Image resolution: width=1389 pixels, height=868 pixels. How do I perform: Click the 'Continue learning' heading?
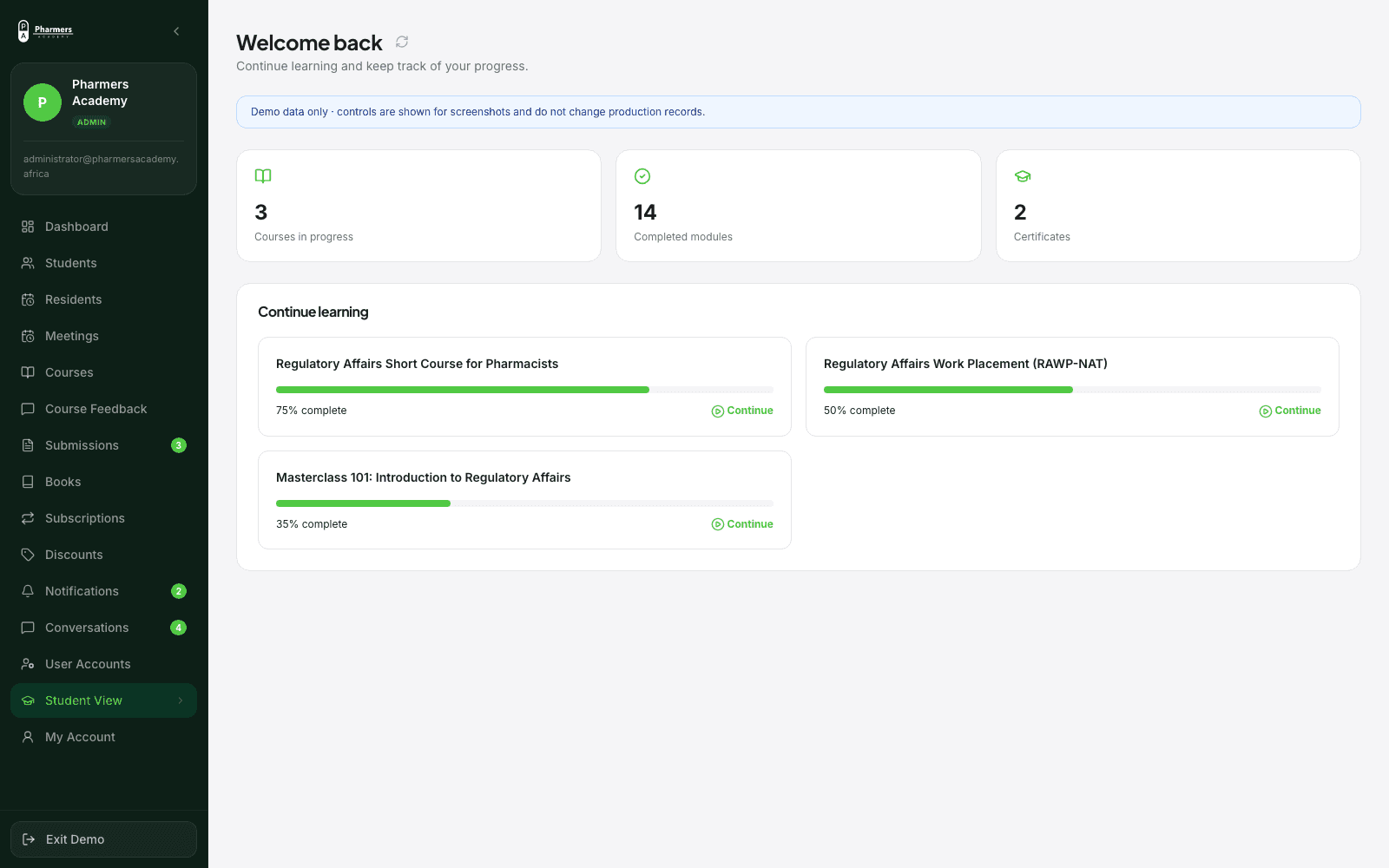313,312
